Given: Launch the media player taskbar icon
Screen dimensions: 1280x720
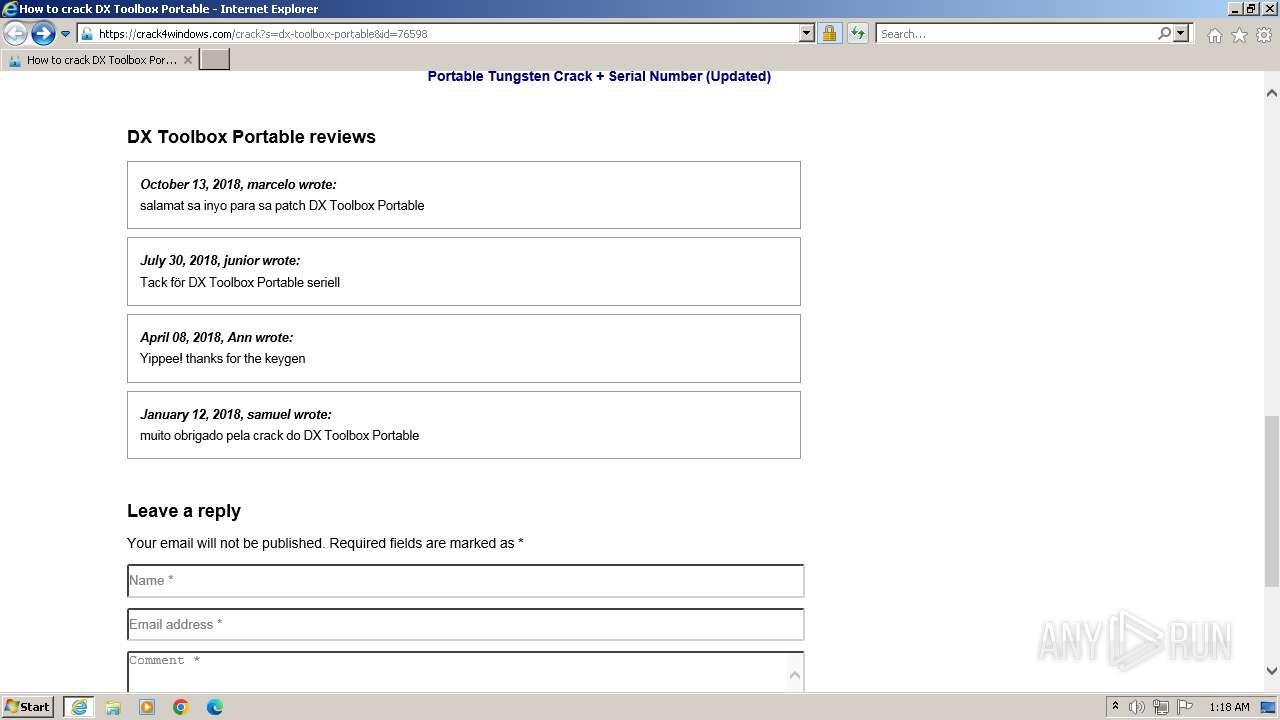Looking at the screenshot, I should pyautogui.click(x=147, y=707).
